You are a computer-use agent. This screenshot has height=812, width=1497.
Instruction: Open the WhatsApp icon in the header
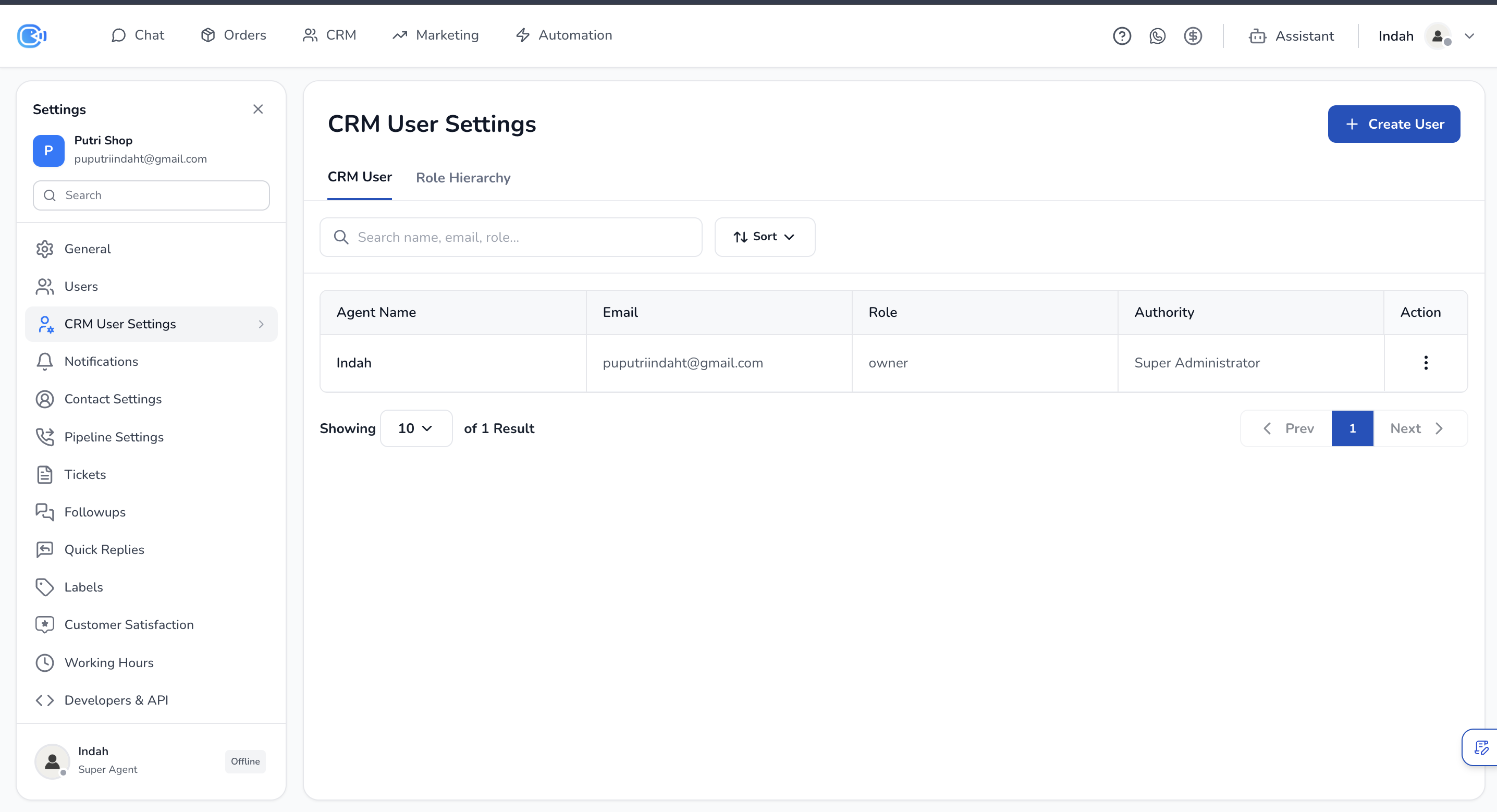tap(1157, 36)
